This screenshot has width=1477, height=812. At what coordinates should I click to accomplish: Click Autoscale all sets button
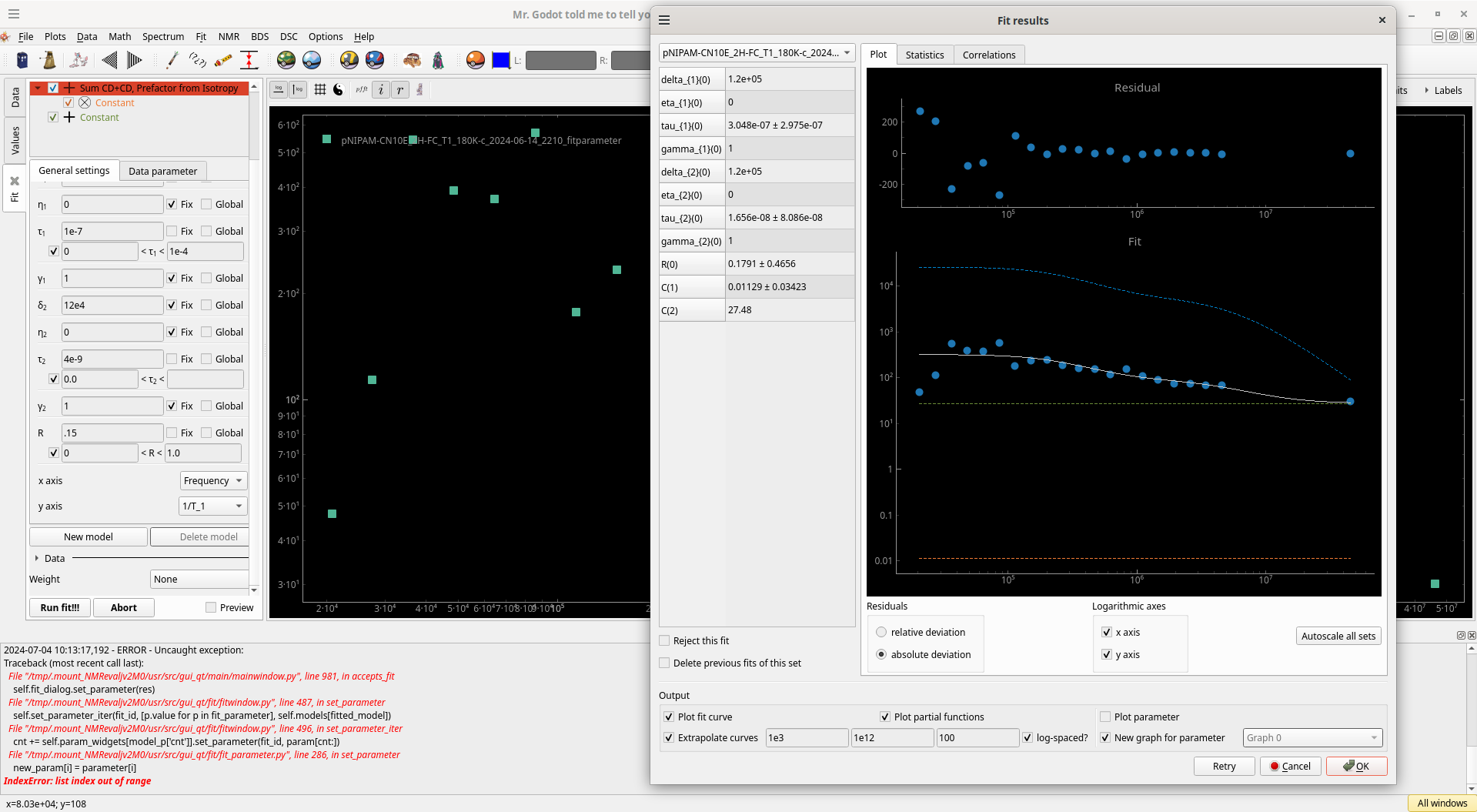[1338, 636]
